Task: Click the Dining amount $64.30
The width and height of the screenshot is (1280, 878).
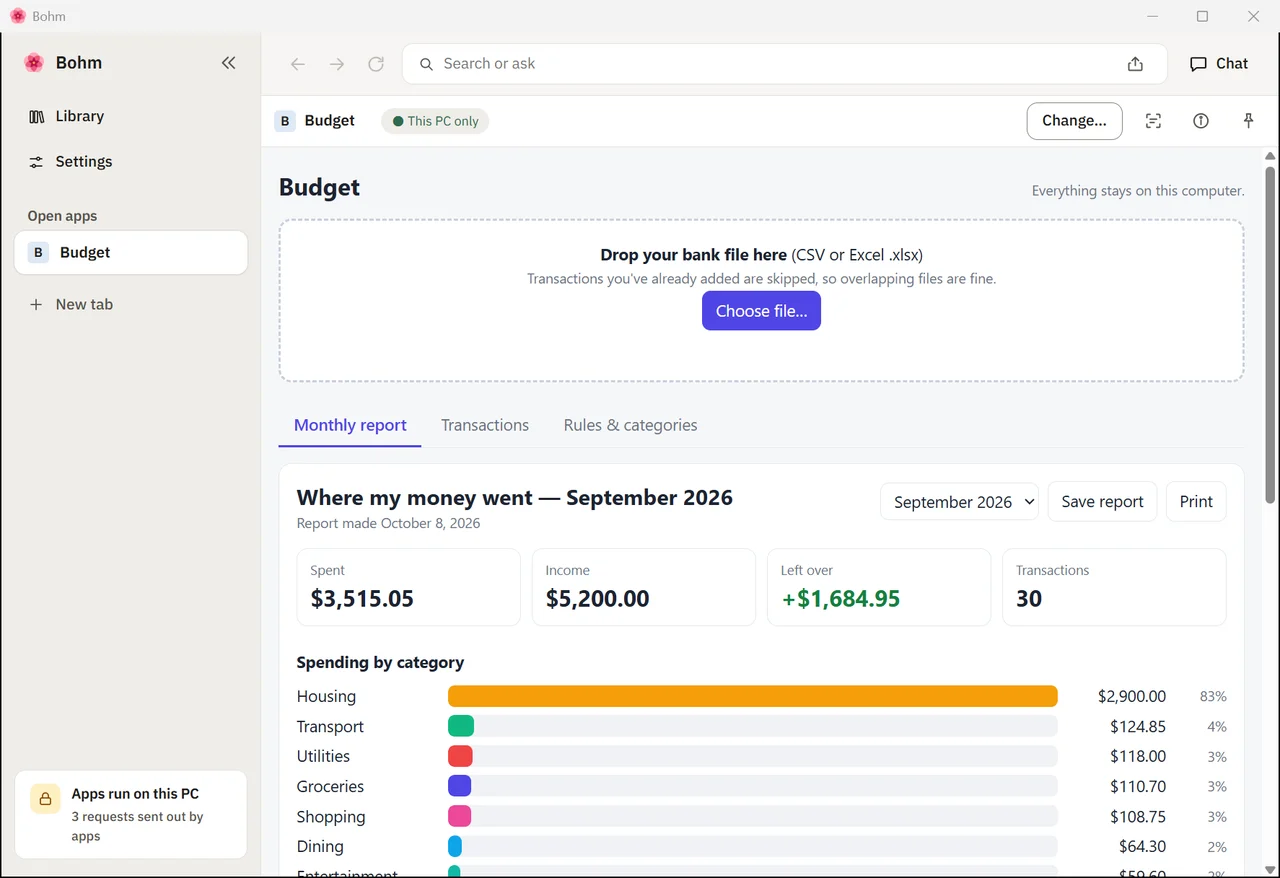Action: tap(1142, 847)
